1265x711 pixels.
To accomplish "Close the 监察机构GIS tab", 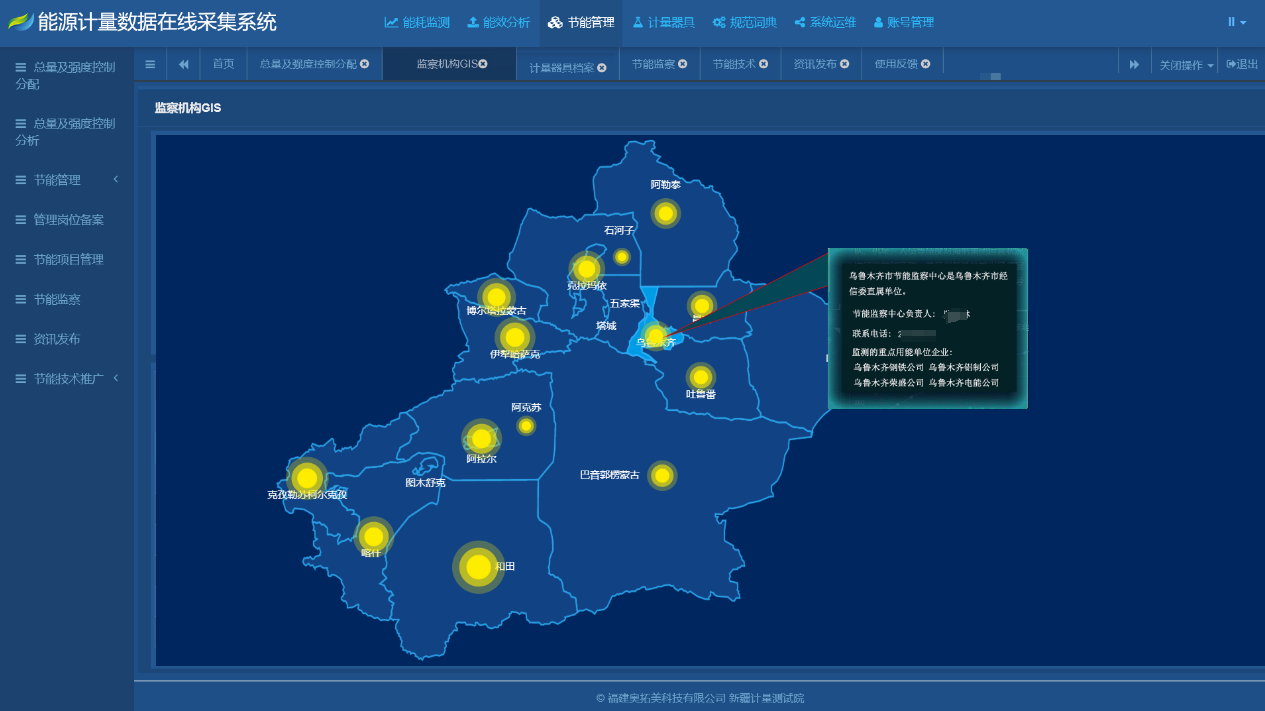I will [483, 64].
